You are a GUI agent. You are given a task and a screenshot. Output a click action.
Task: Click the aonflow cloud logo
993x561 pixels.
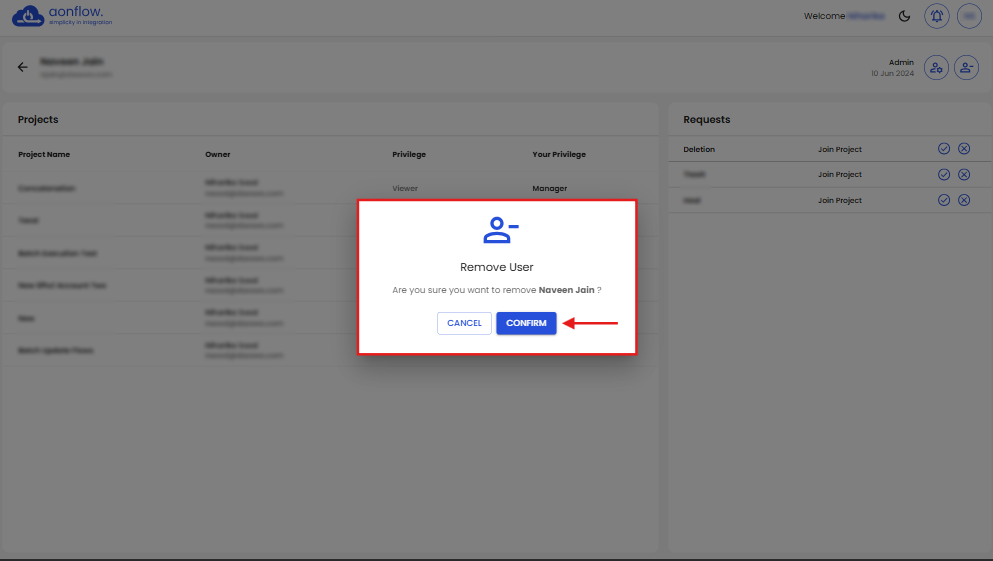[x=27, y=16]
